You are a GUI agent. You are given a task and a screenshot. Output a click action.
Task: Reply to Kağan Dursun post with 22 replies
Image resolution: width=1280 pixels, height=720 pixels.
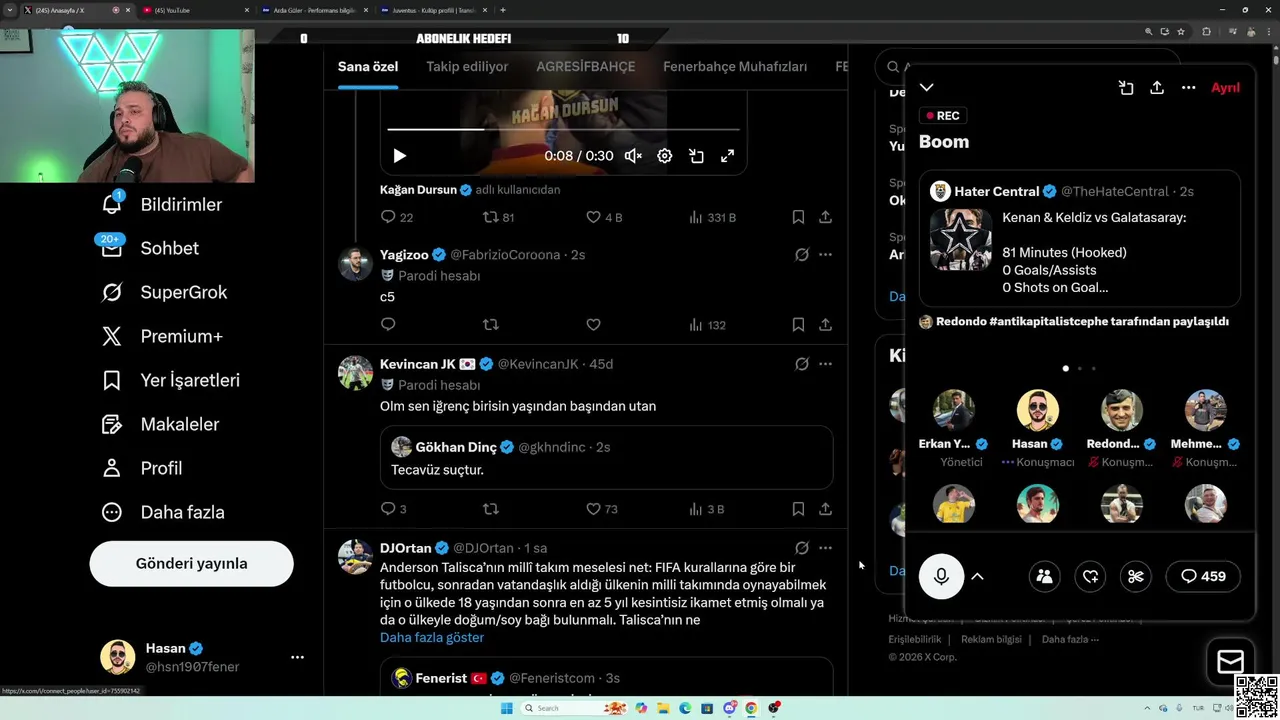tap(397, 217)
